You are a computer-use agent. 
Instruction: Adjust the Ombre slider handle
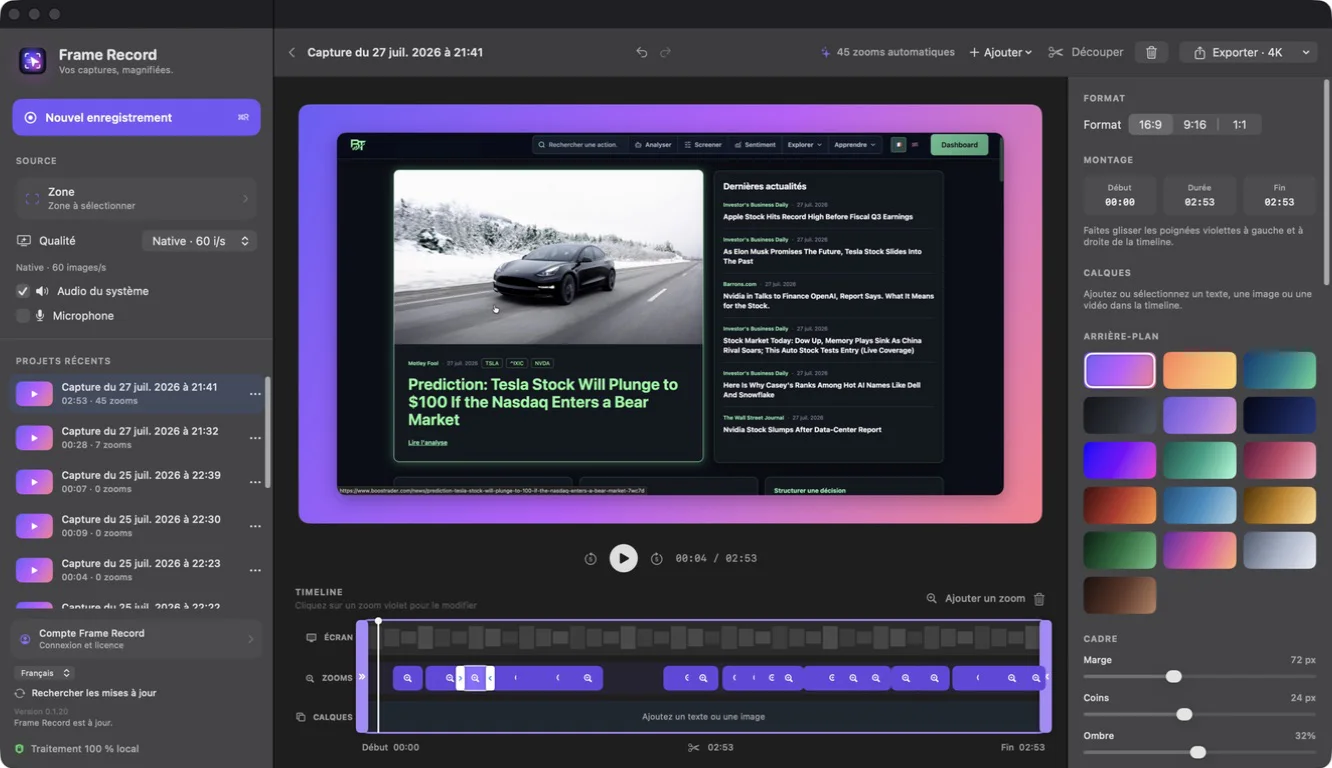[x=1198, y=752]
